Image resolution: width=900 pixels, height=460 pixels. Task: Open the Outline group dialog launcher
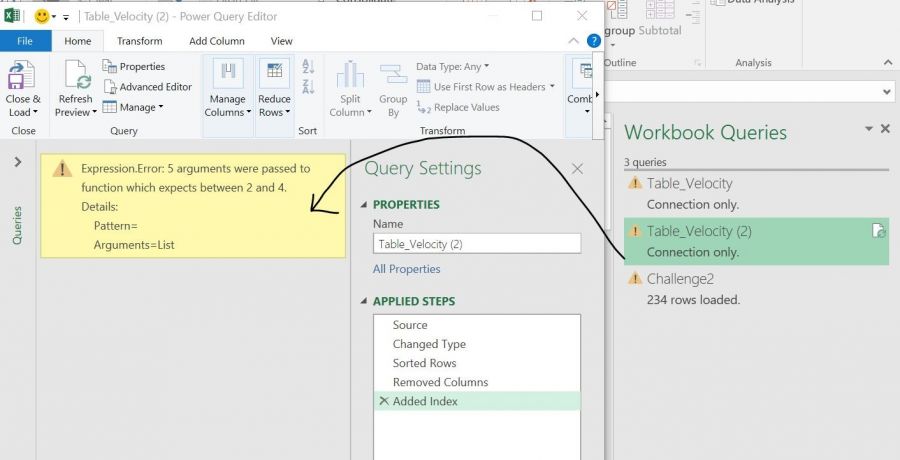coord(697,63)
